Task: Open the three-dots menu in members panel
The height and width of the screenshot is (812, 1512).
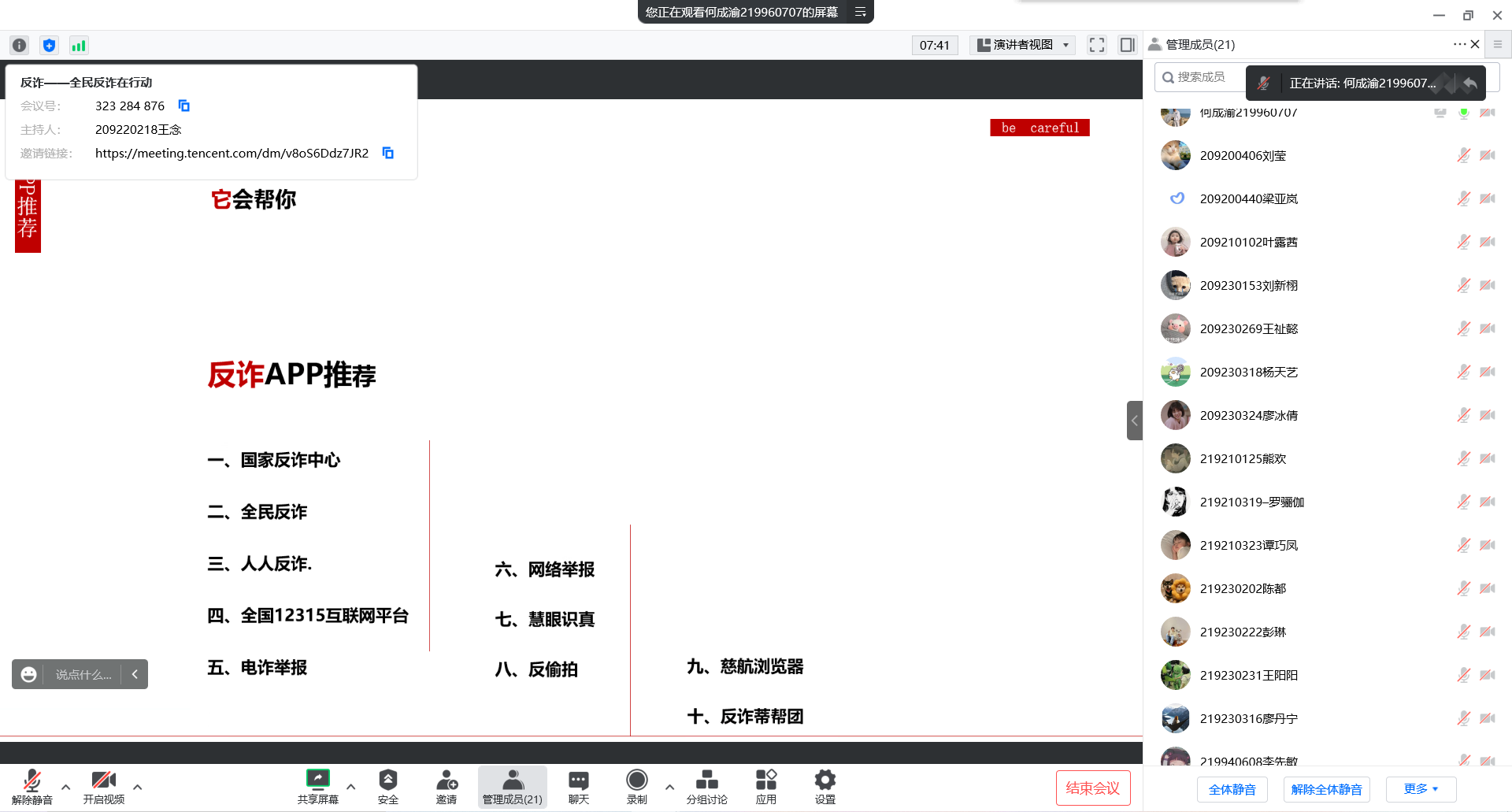Action: point(1458,44)
